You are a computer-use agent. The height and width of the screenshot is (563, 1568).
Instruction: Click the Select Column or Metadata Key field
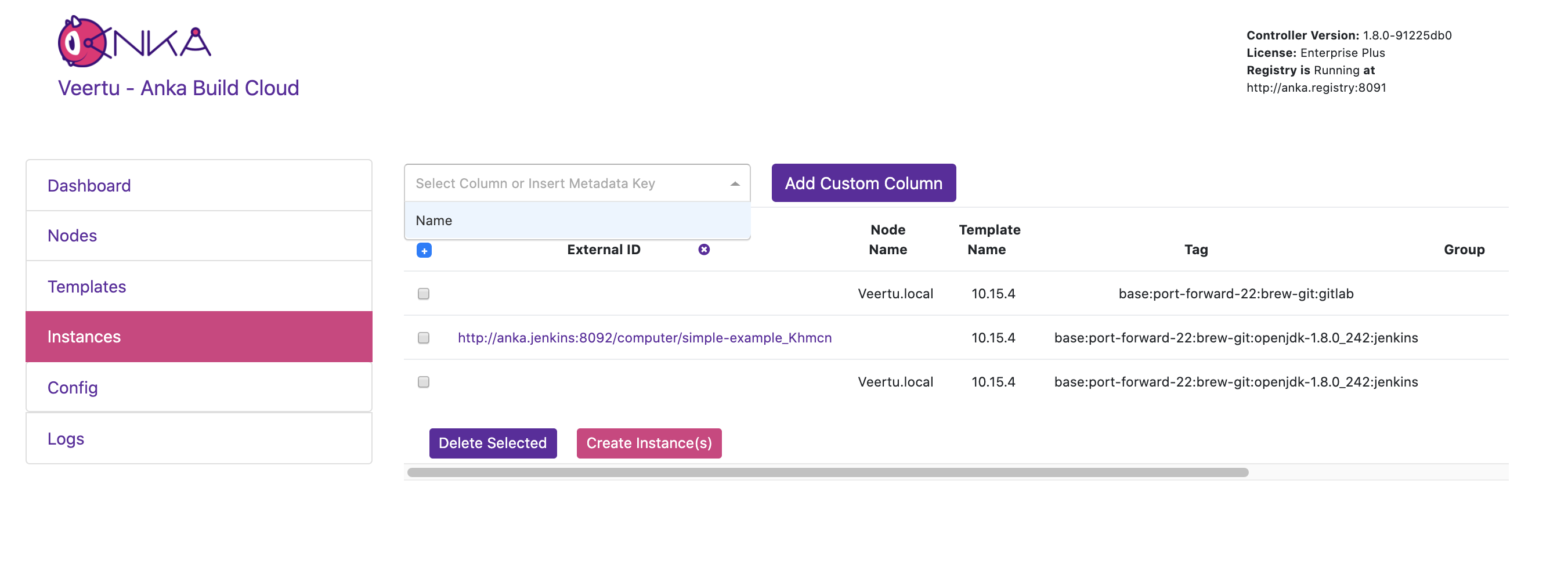(566, 184)
